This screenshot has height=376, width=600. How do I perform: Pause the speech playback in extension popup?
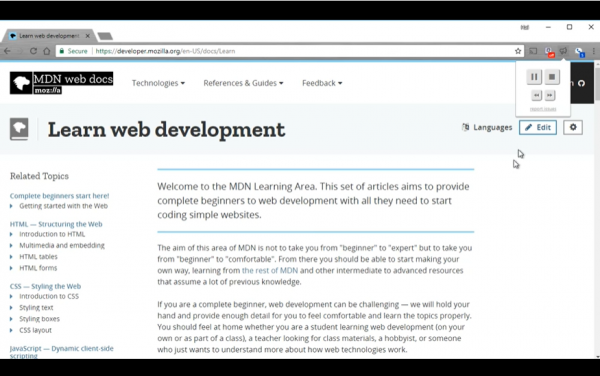tap(534, 77)
